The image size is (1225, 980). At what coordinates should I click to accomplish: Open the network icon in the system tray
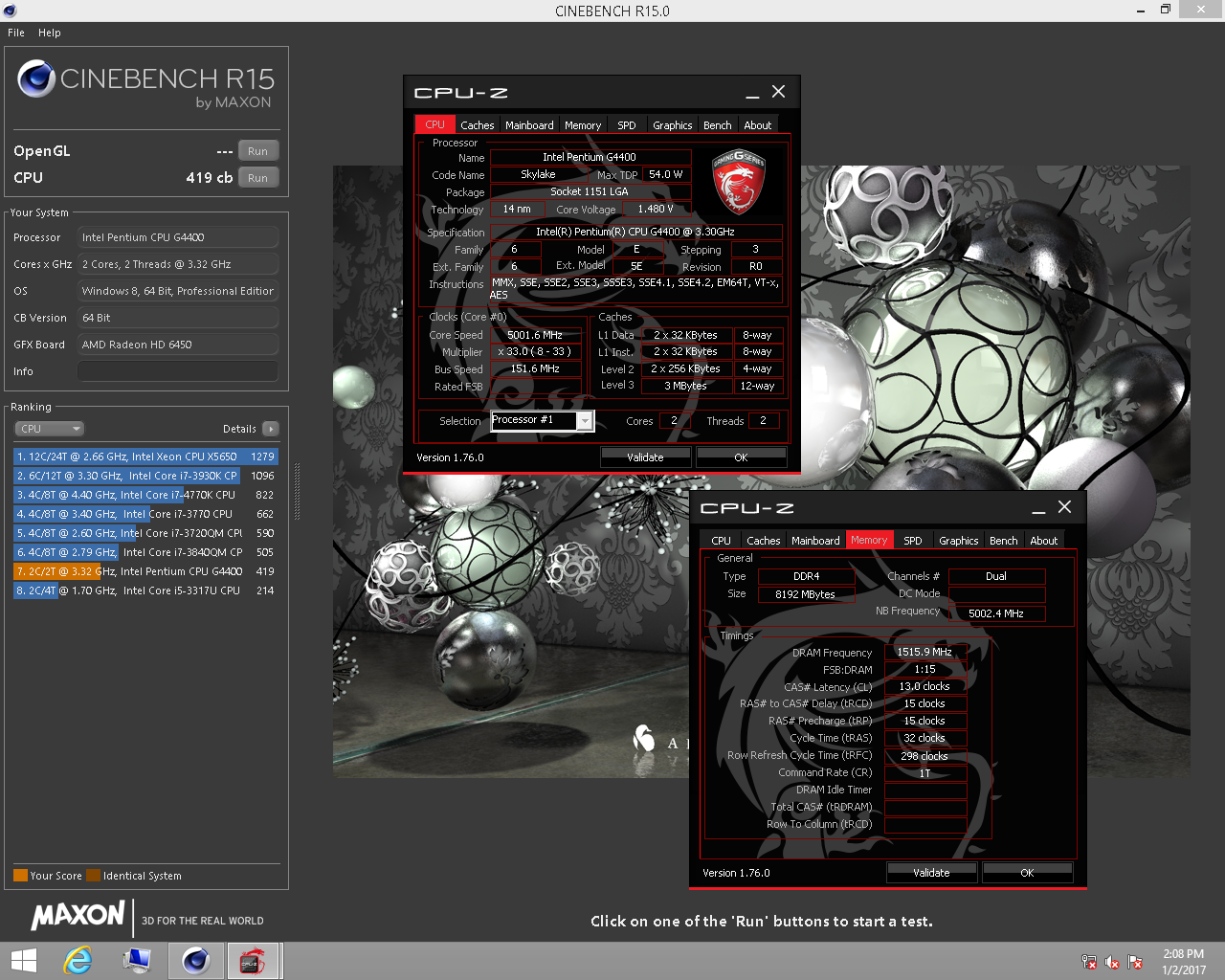coord(1089,962)
